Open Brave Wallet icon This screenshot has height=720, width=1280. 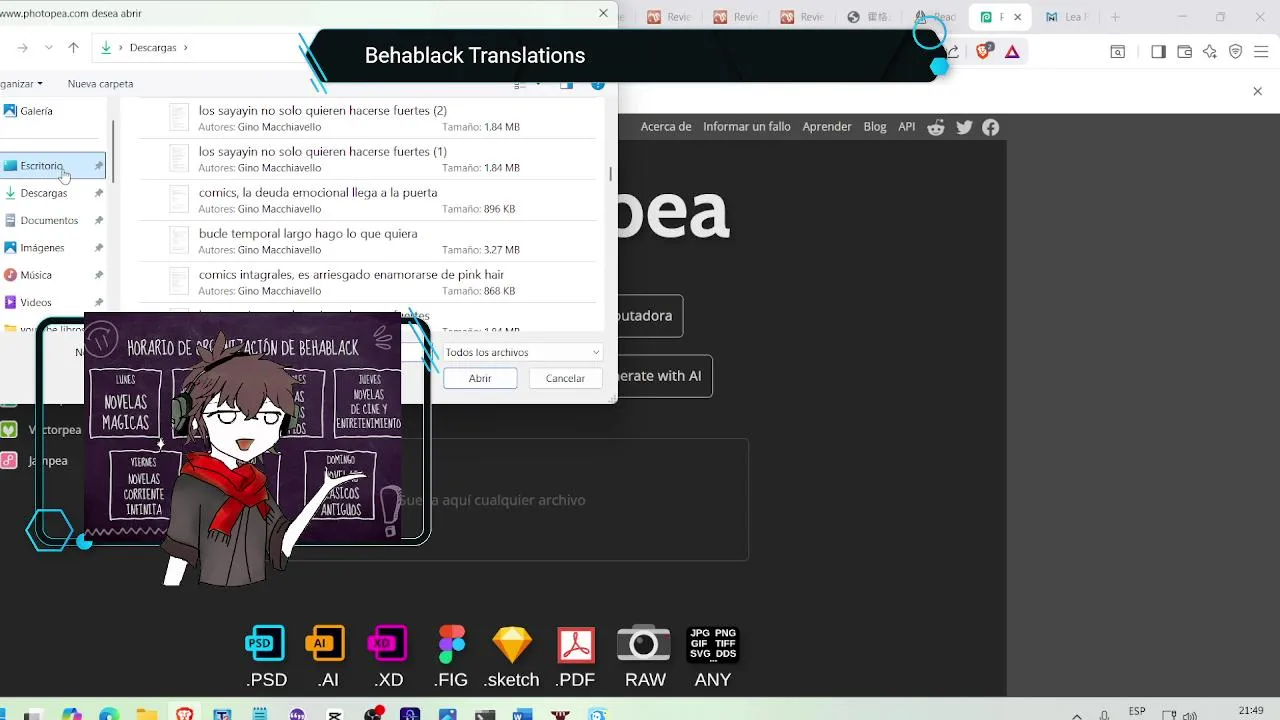click(1184, 52)
